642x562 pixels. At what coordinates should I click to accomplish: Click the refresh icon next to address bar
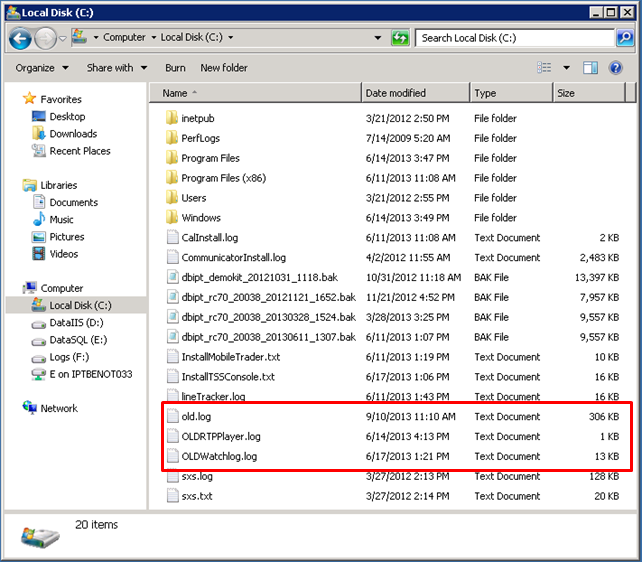[400, 38]
